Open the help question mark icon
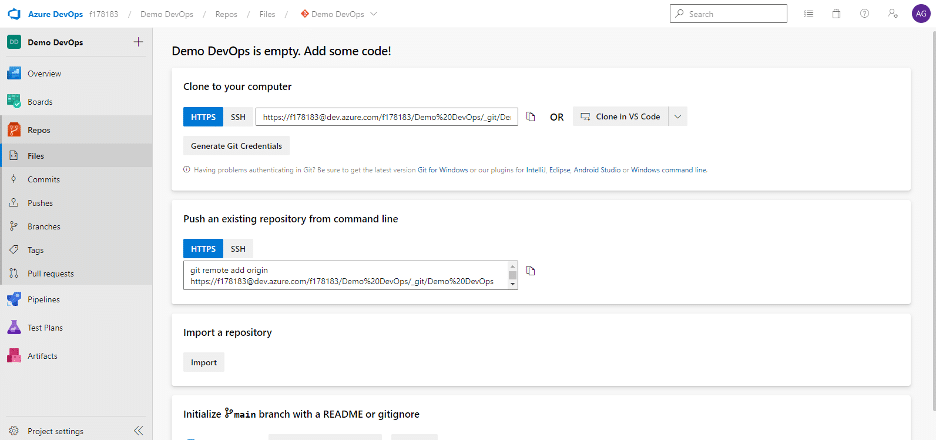This screenshot has width=936, height=440. 864,14
